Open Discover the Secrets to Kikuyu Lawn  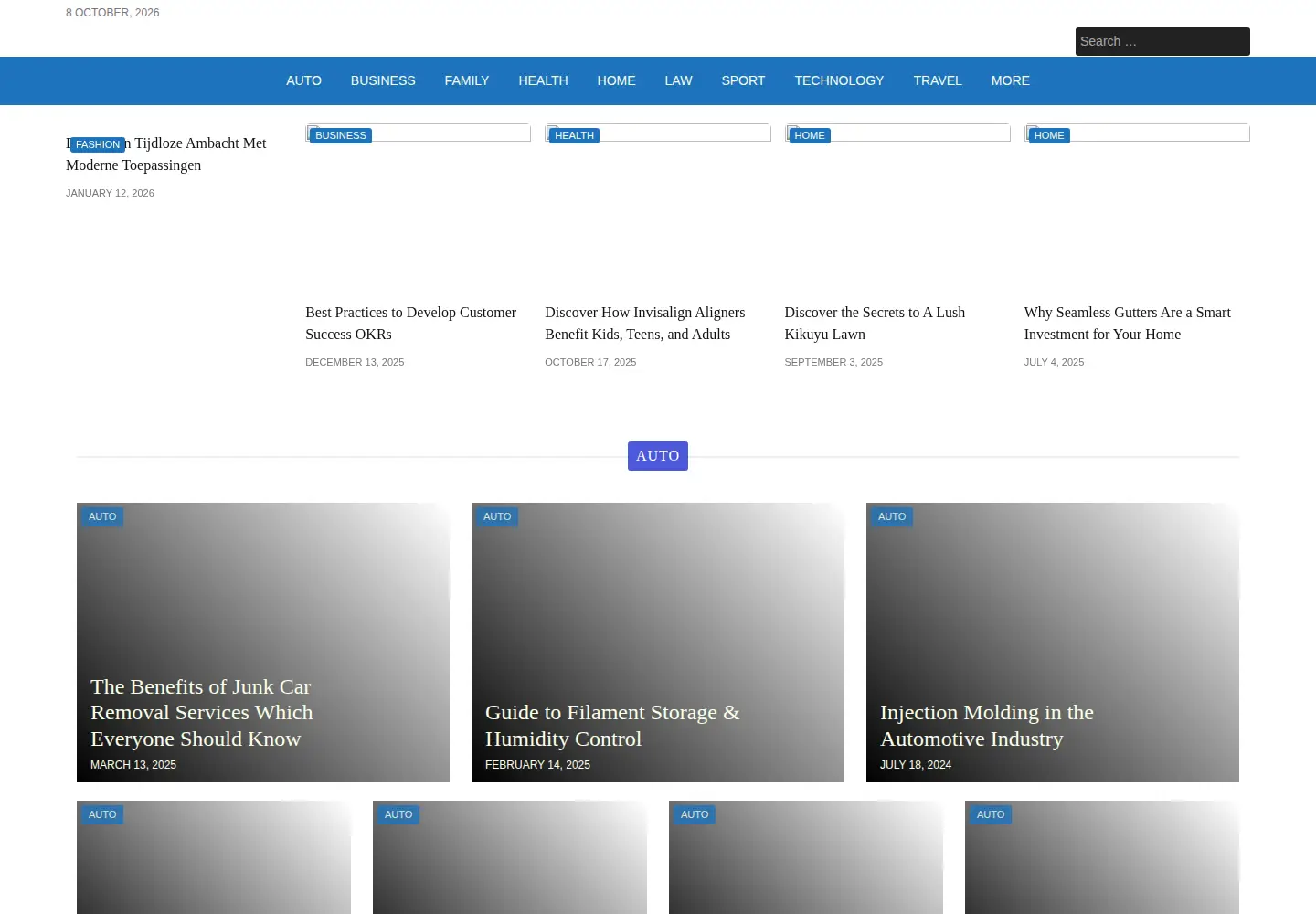875,324
